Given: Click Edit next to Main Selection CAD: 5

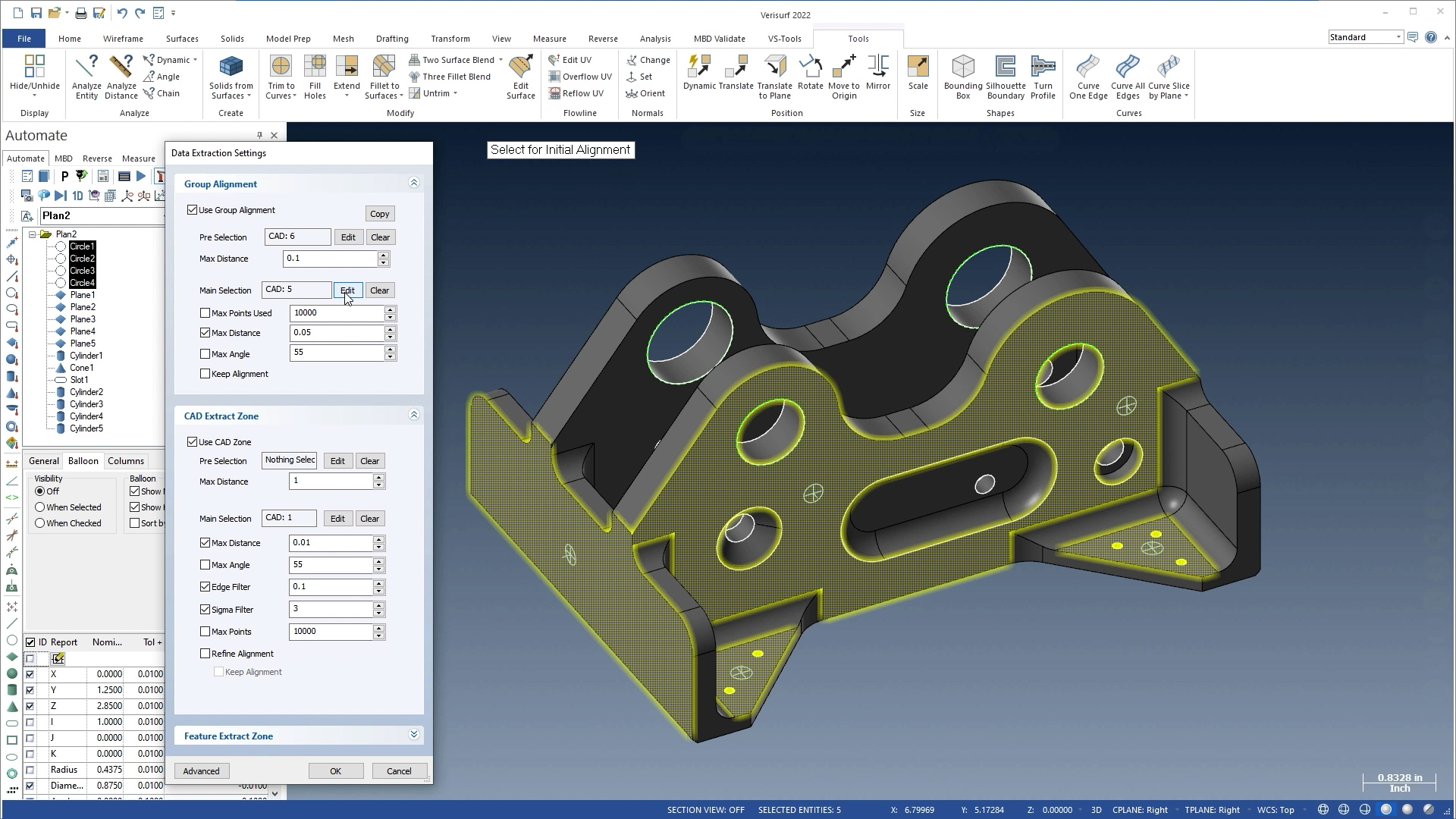Looking at the screenshot, I should click(x=347, y=290).
